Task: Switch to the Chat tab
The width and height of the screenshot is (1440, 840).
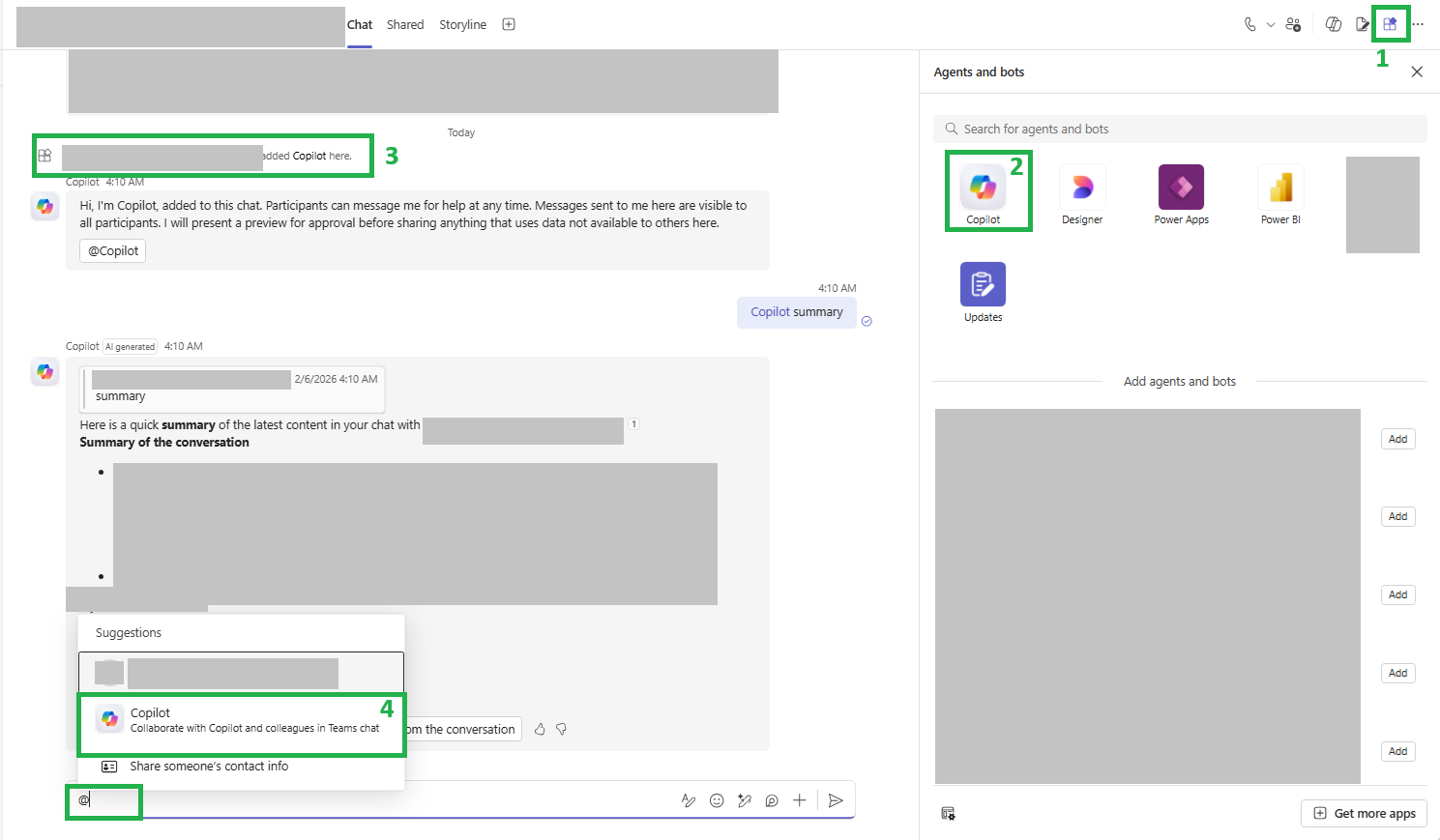Action: coord(360,25)
